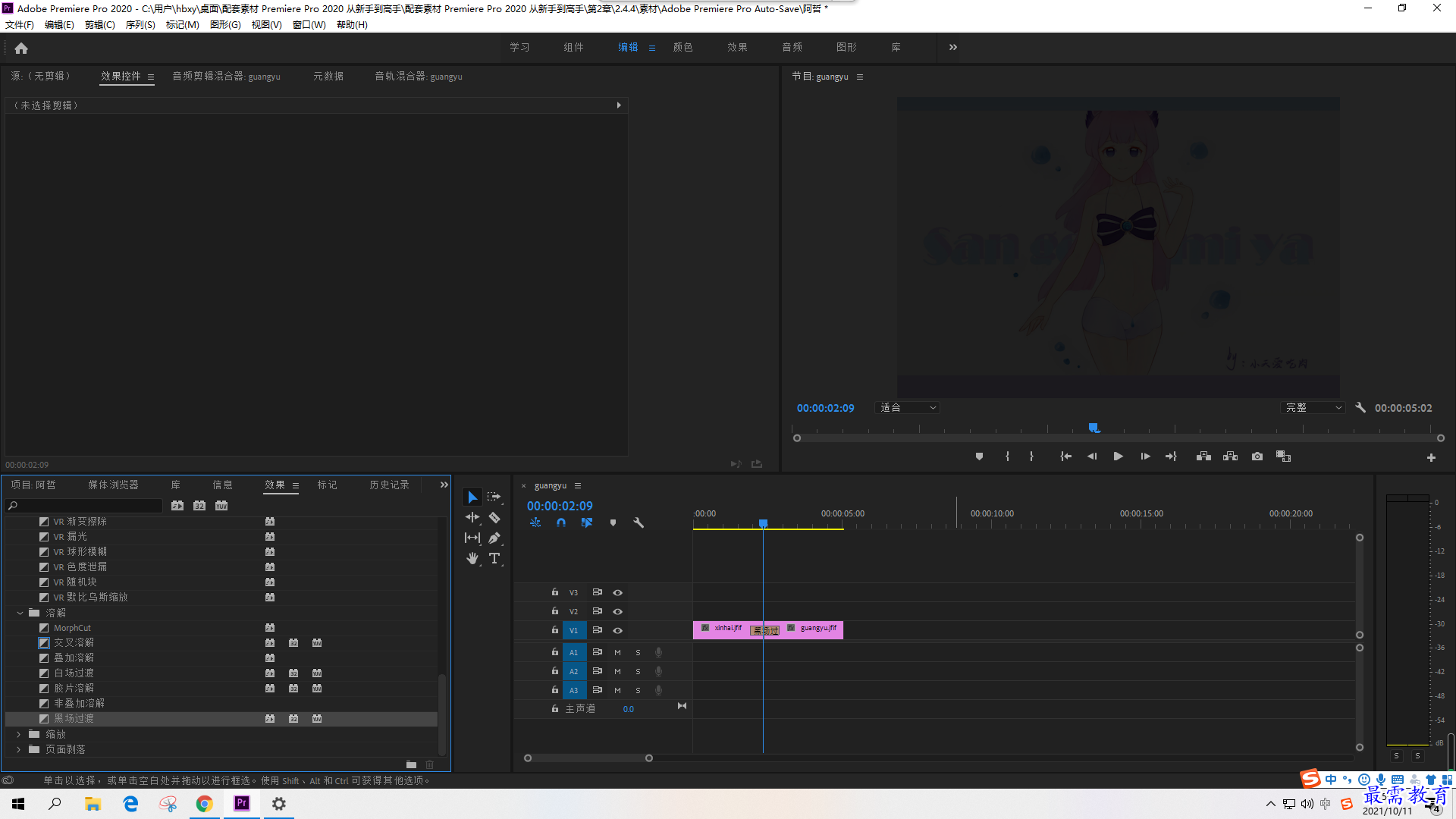Open button editor plus icon

coord(1431,457)
